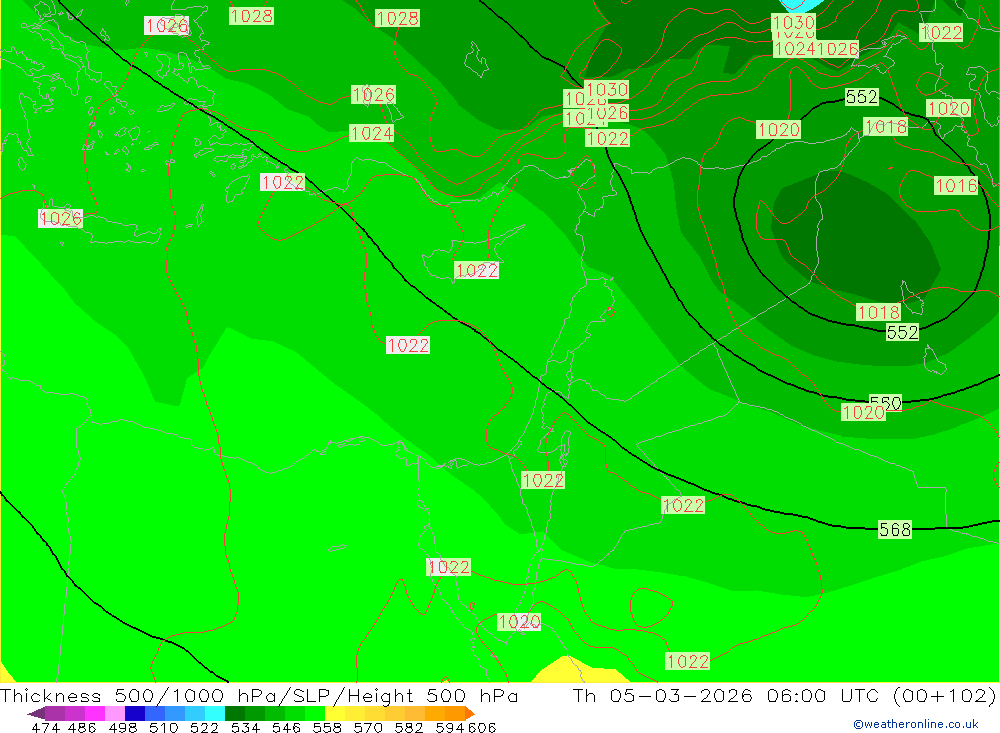Click the map title 'Thickness 500/1000 hPa/SLP/Height 500 hPa'
Image resolution: width=1000 pixels, height=733 pixels.
pos(260,695)
